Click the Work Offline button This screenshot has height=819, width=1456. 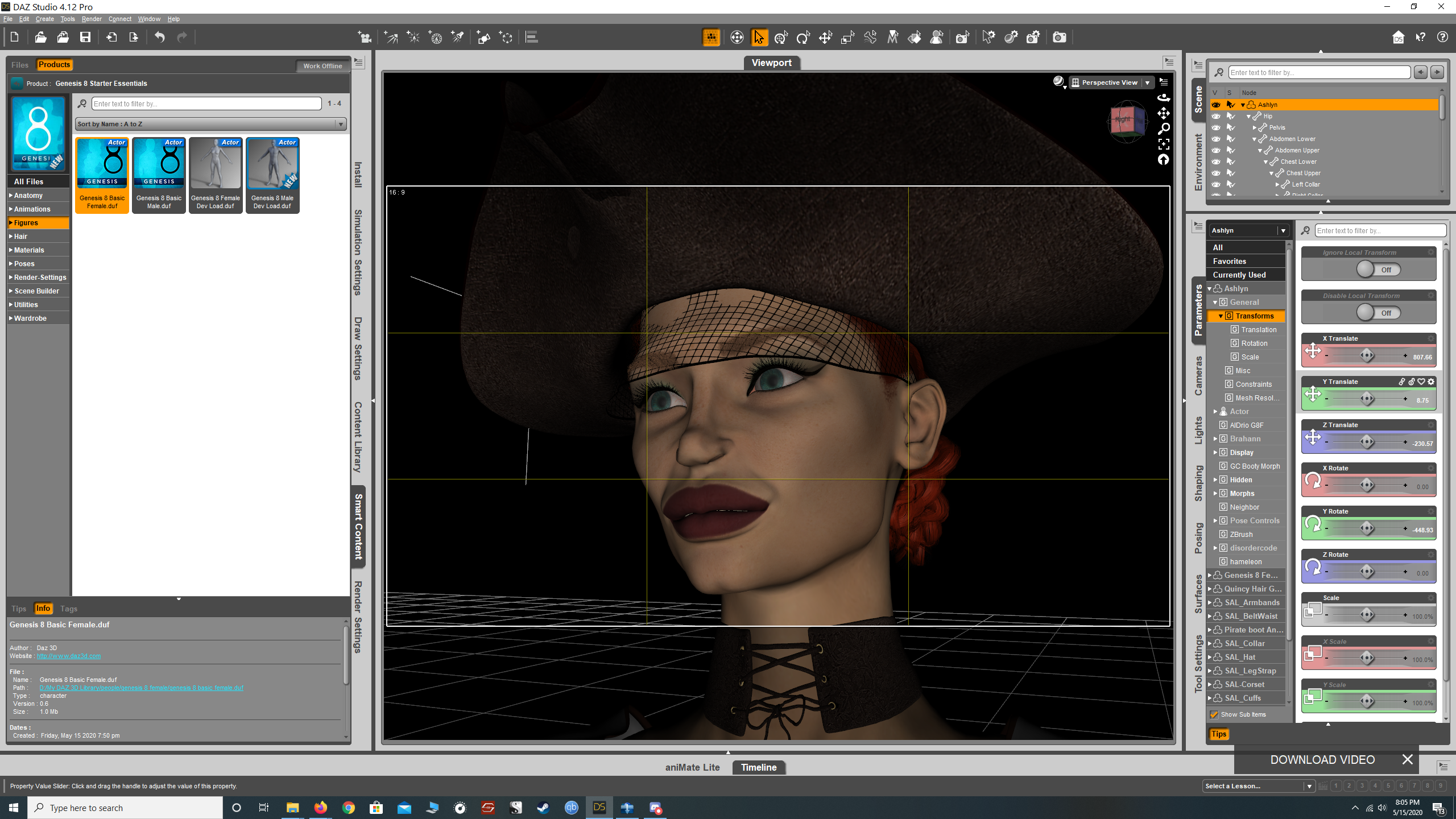click(322, 66)
